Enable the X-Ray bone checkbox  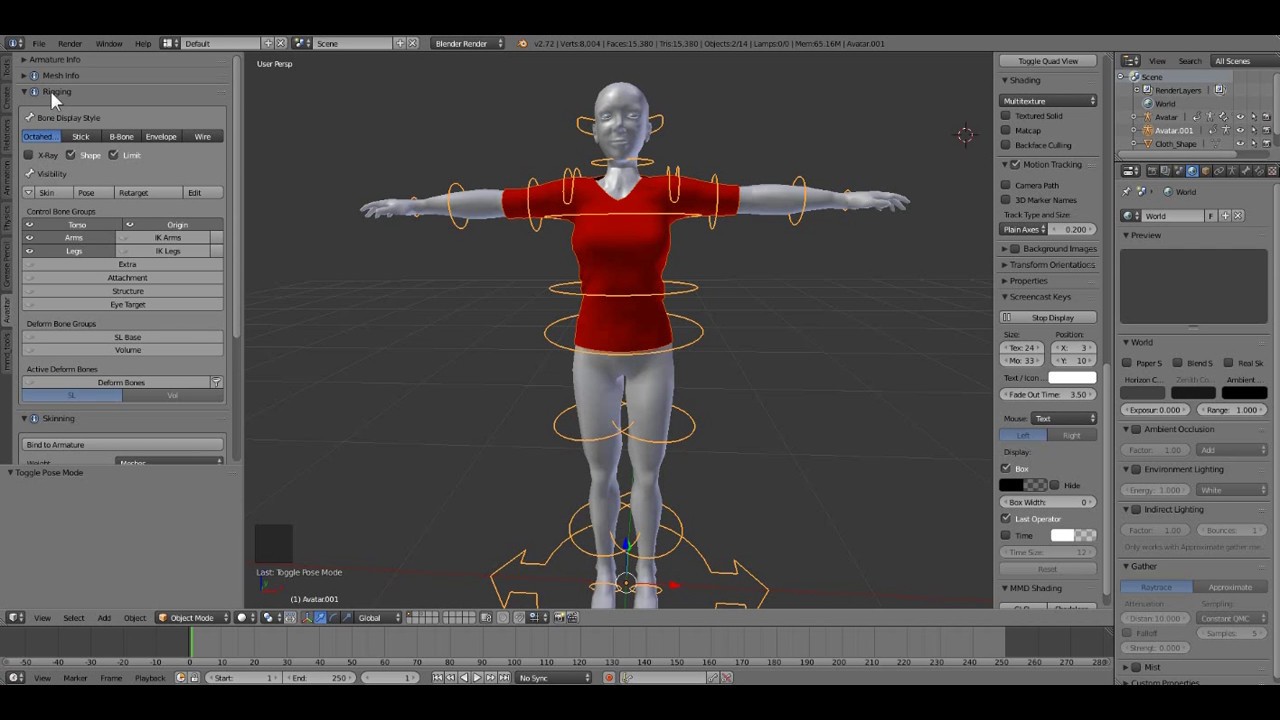coord(28,155)
